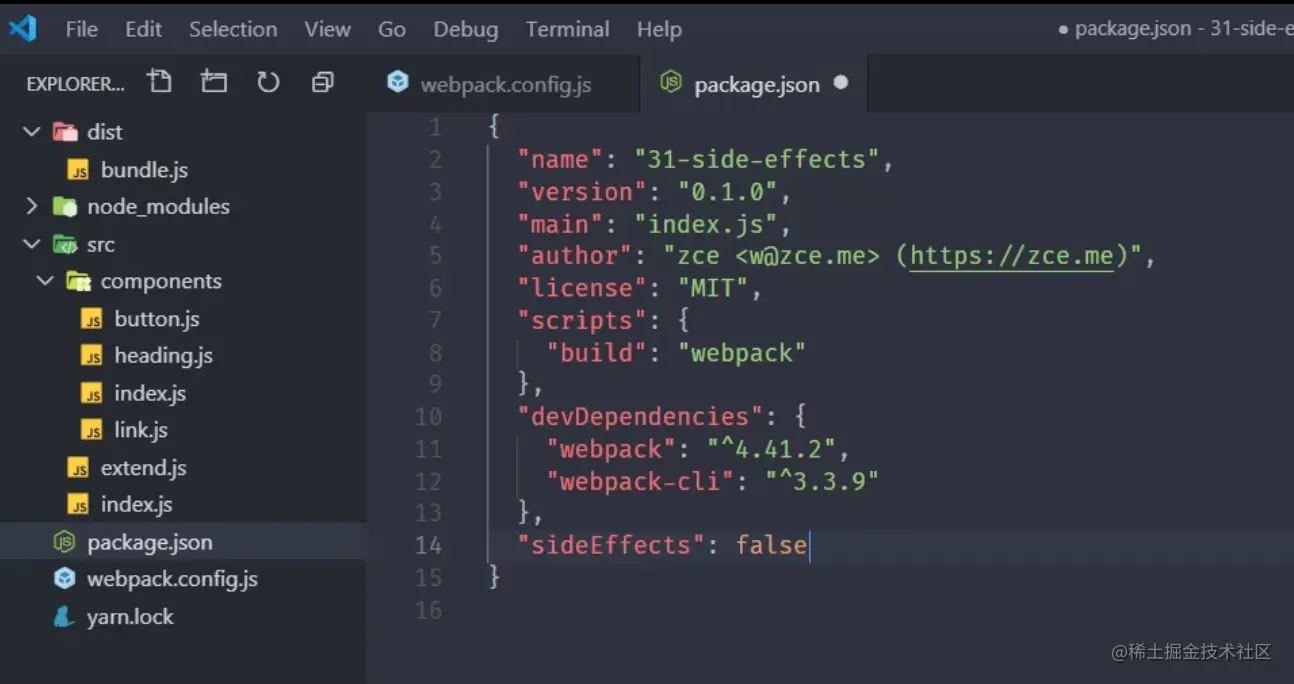Open the Edit menu

click(143, 29)
